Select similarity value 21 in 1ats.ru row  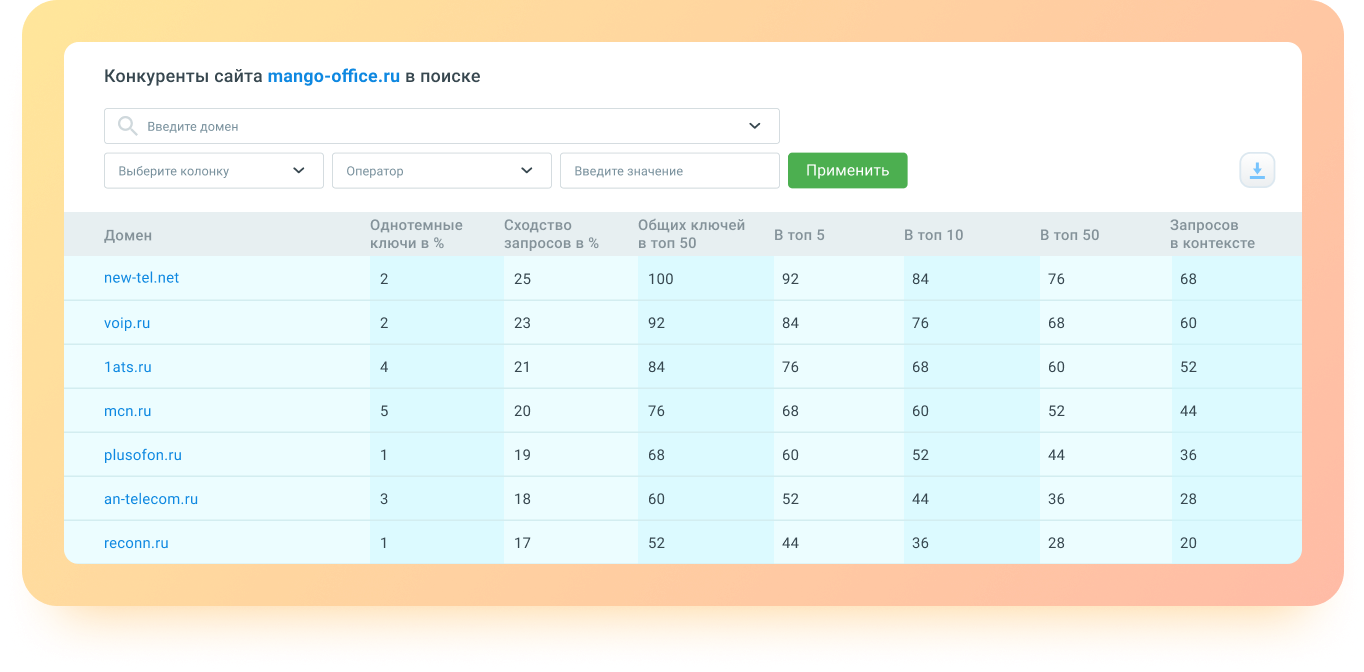pyautogui.click(x=522, y=367)
